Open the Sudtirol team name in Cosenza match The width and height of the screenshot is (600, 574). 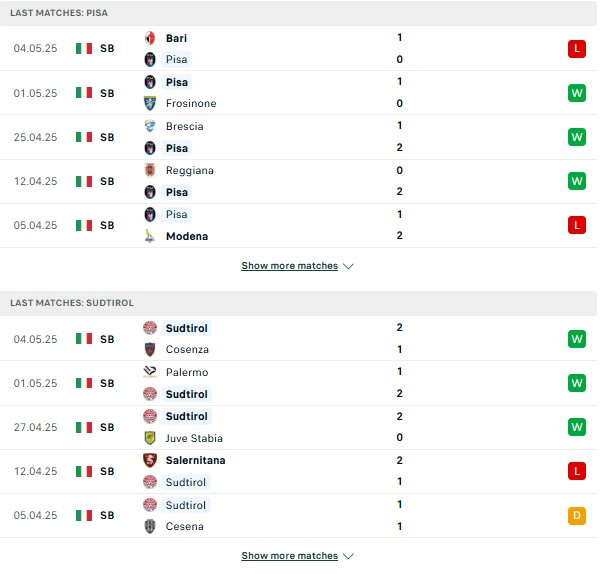click(186, 328)
